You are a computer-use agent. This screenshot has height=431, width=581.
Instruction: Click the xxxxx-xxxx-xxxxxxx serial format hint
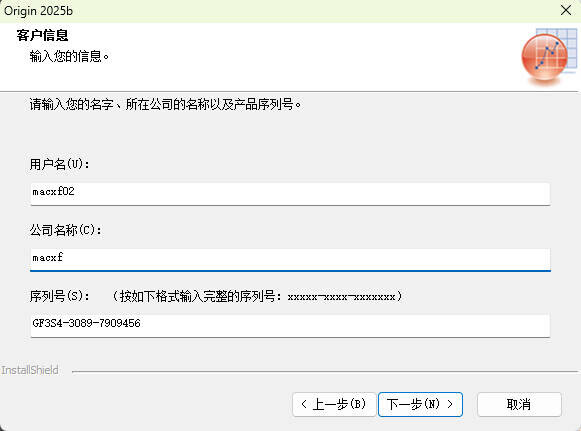tap(341, 297)
